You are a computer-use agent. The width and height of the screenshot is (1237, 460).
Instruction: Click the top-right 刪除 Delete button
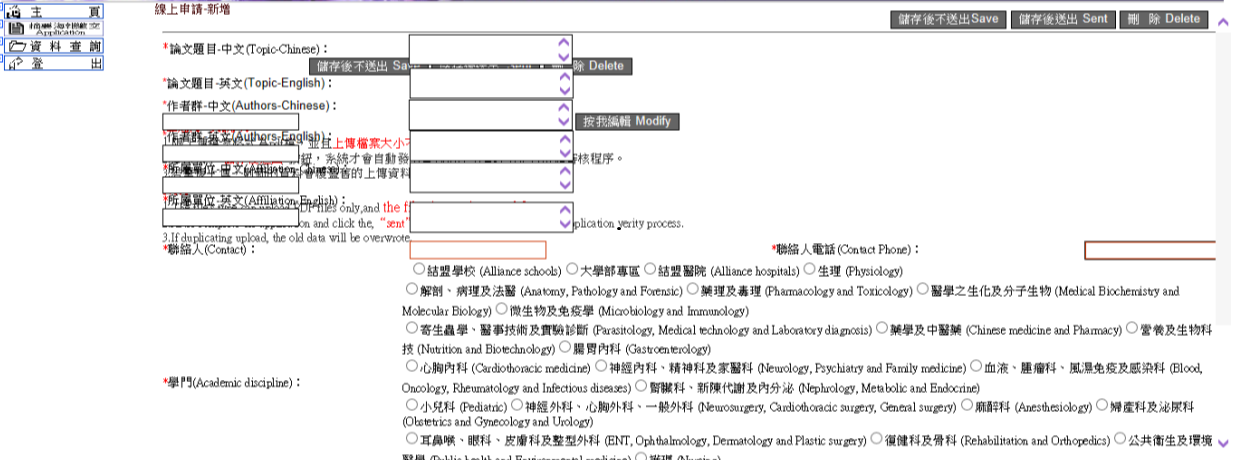1163,19
